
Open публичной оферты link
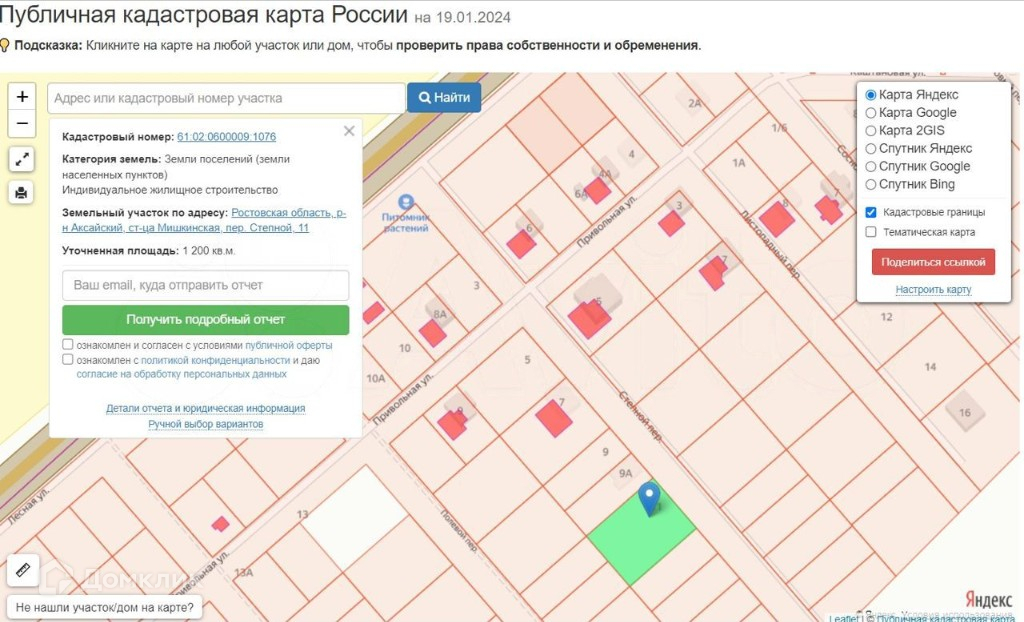pos(289,345)
